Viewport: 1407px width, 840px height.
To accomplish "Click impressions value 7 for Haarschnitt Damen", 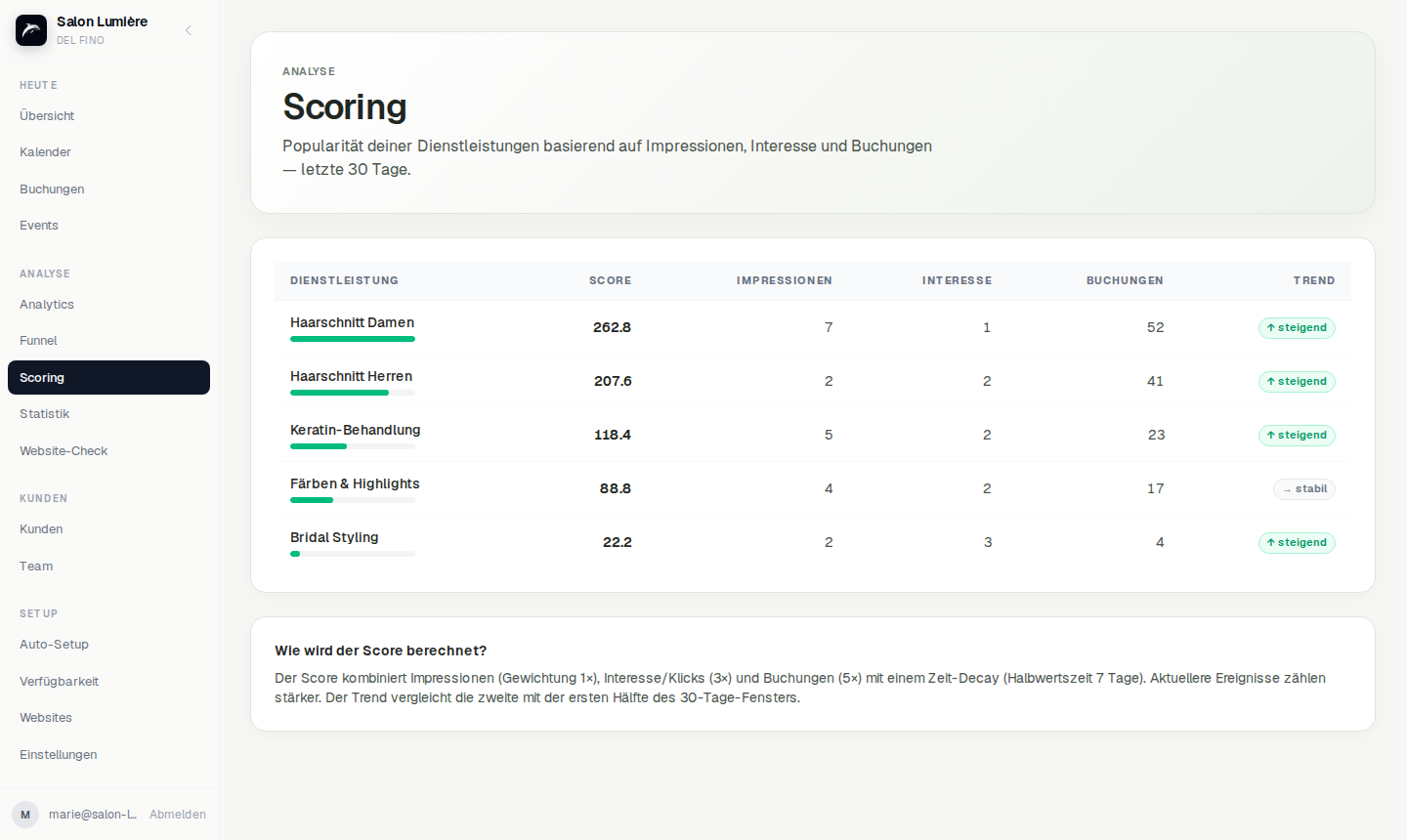I will tap(829, 327).
